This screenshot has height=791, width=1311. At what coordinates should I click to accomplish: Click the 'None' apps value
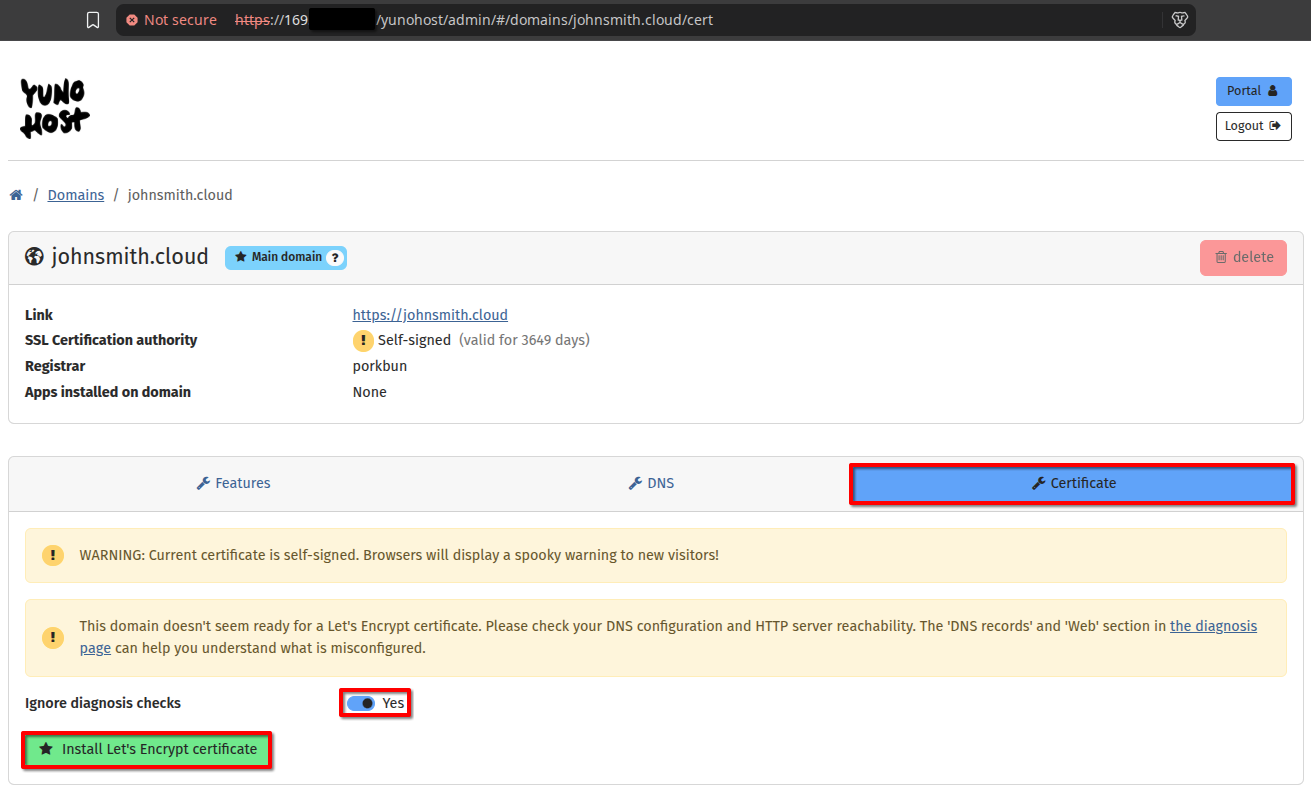pyautogui.click(x=370, y=392)
